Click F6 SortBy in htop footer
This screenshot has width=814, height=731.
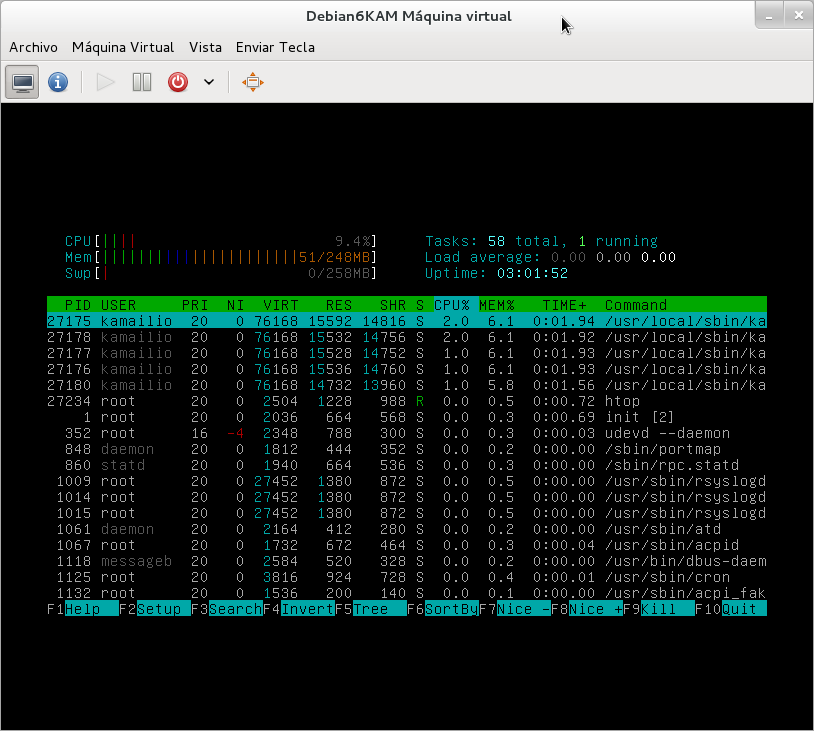coord(443,608)
